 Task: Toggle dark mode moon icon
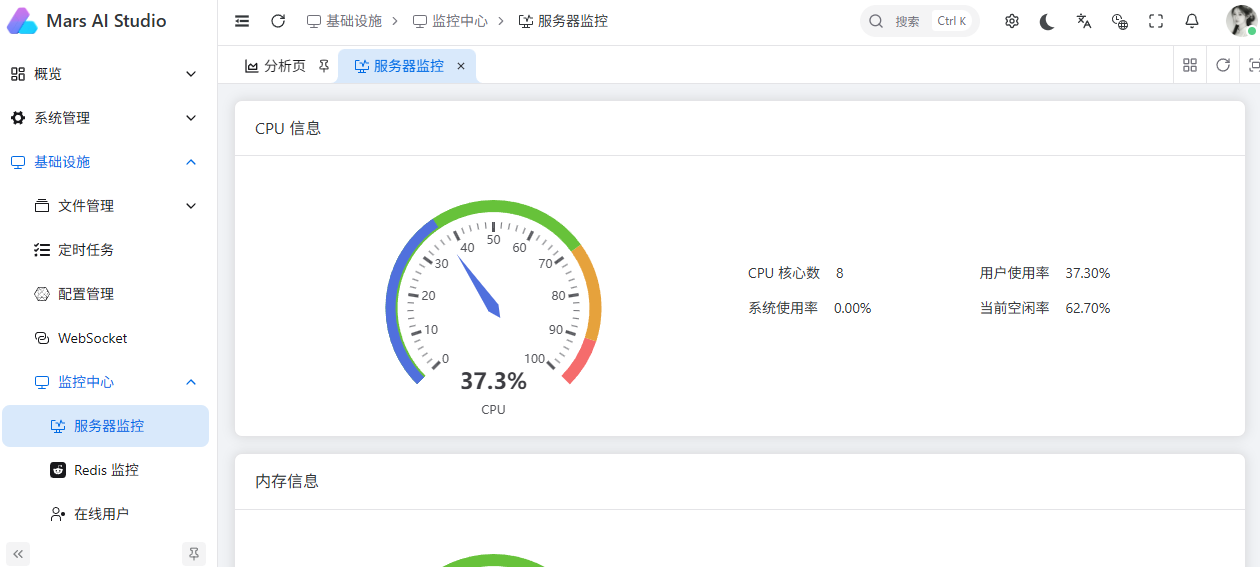pos(1047,21)
